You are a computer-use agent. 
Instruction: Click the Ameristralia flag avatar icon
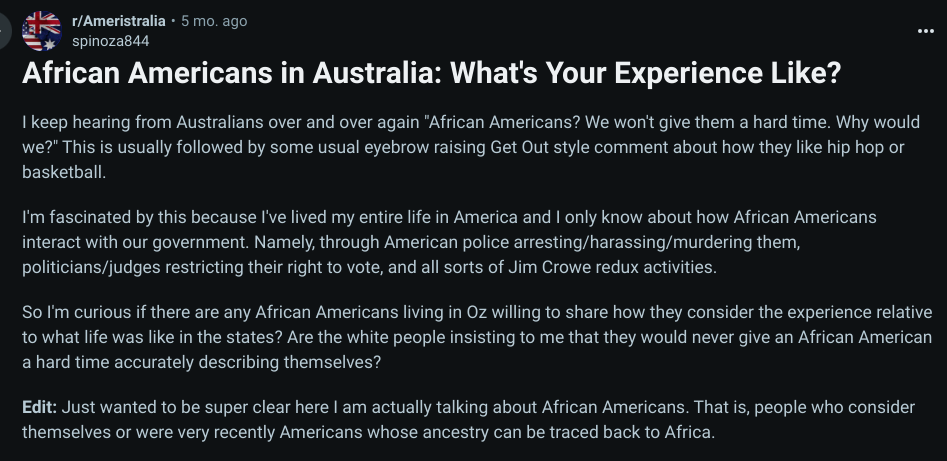pyautogui.click(x=42, y=31)
